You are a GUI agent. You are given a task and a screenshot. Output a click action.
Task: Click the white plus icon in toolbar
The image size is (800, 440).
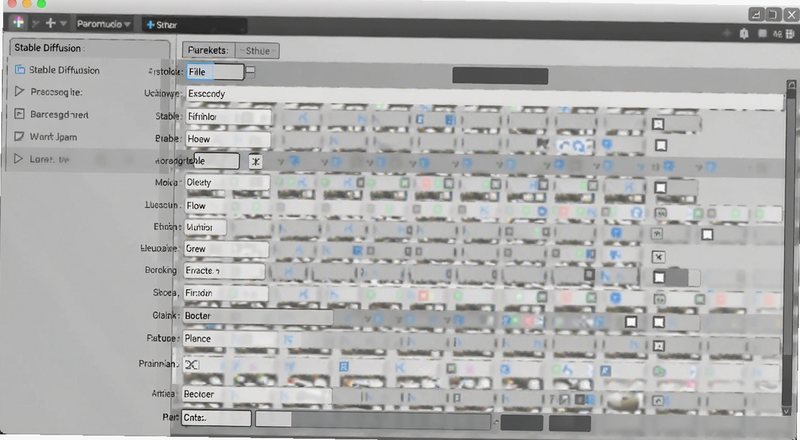(50, 23)
